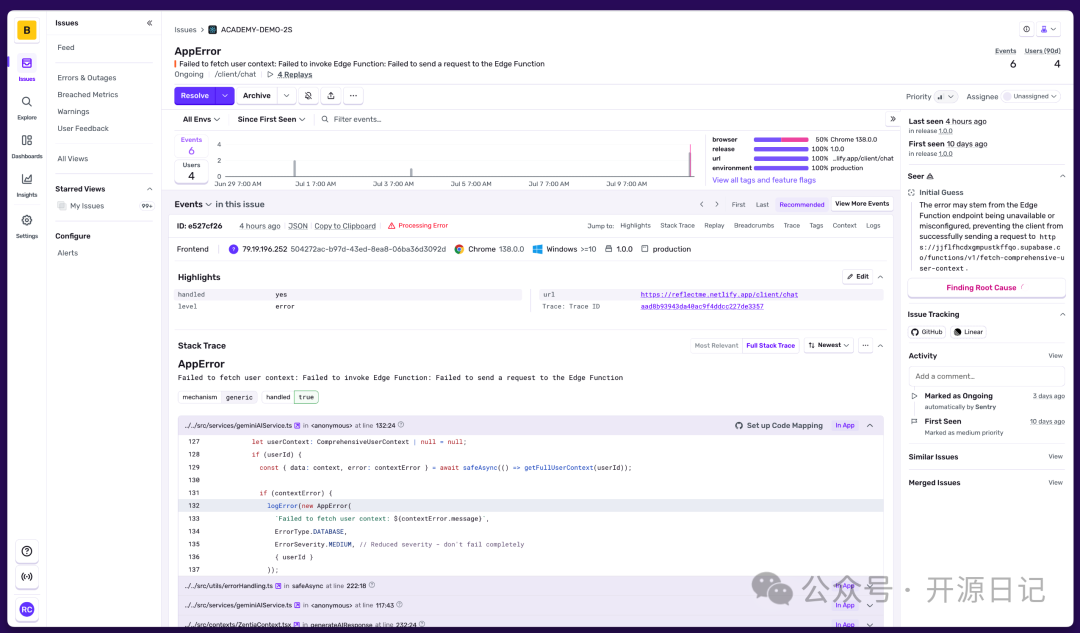Switch to Full Stack Trace view

pyautogui.click(x=770, y=346)
